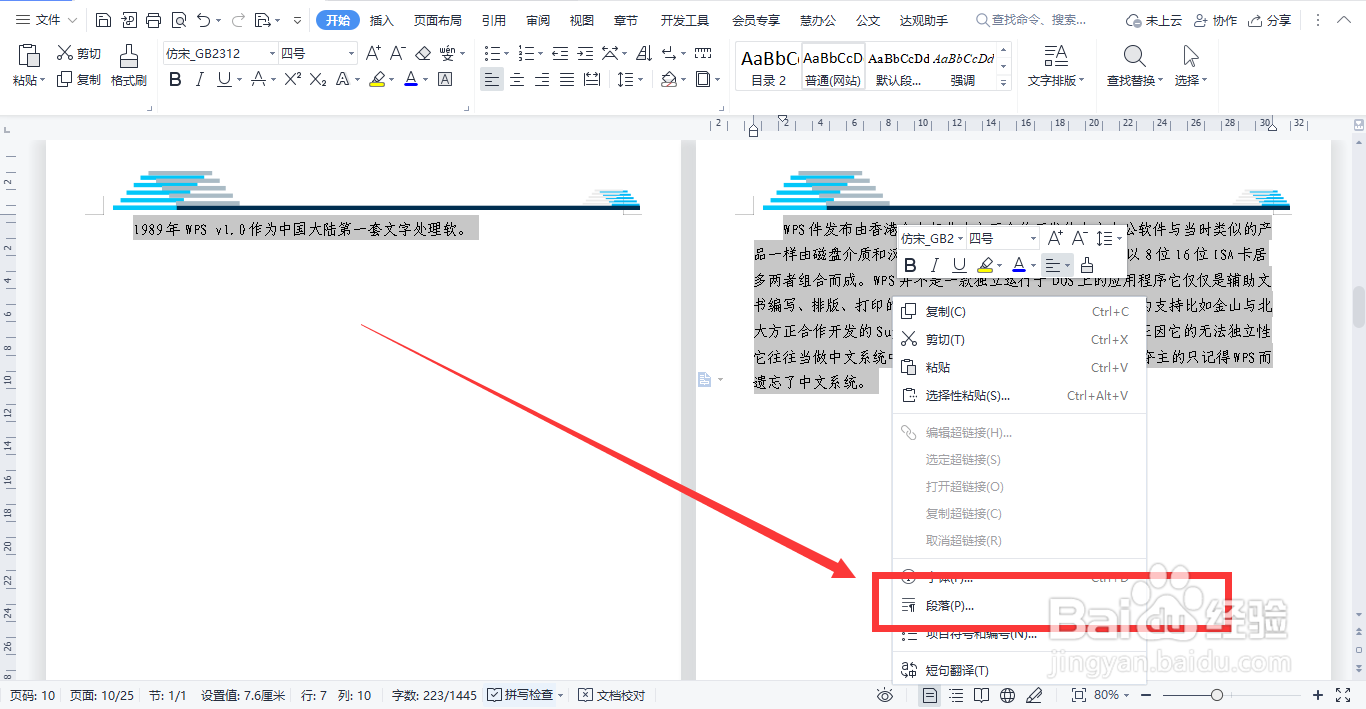1366x709 pixels.
Task: Open the Page Layout (页面布局) tab
Action: coord(438,20)
